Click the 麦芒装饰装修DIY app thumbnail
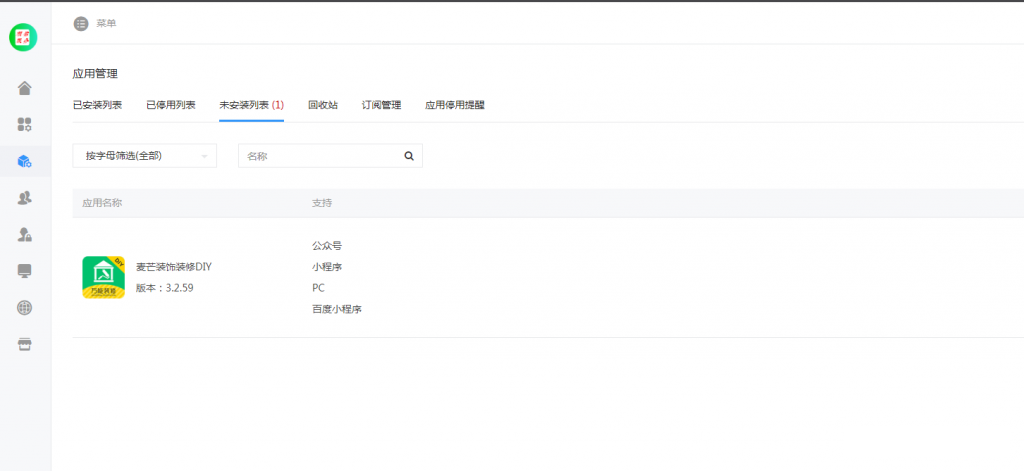 pos(103,277)
